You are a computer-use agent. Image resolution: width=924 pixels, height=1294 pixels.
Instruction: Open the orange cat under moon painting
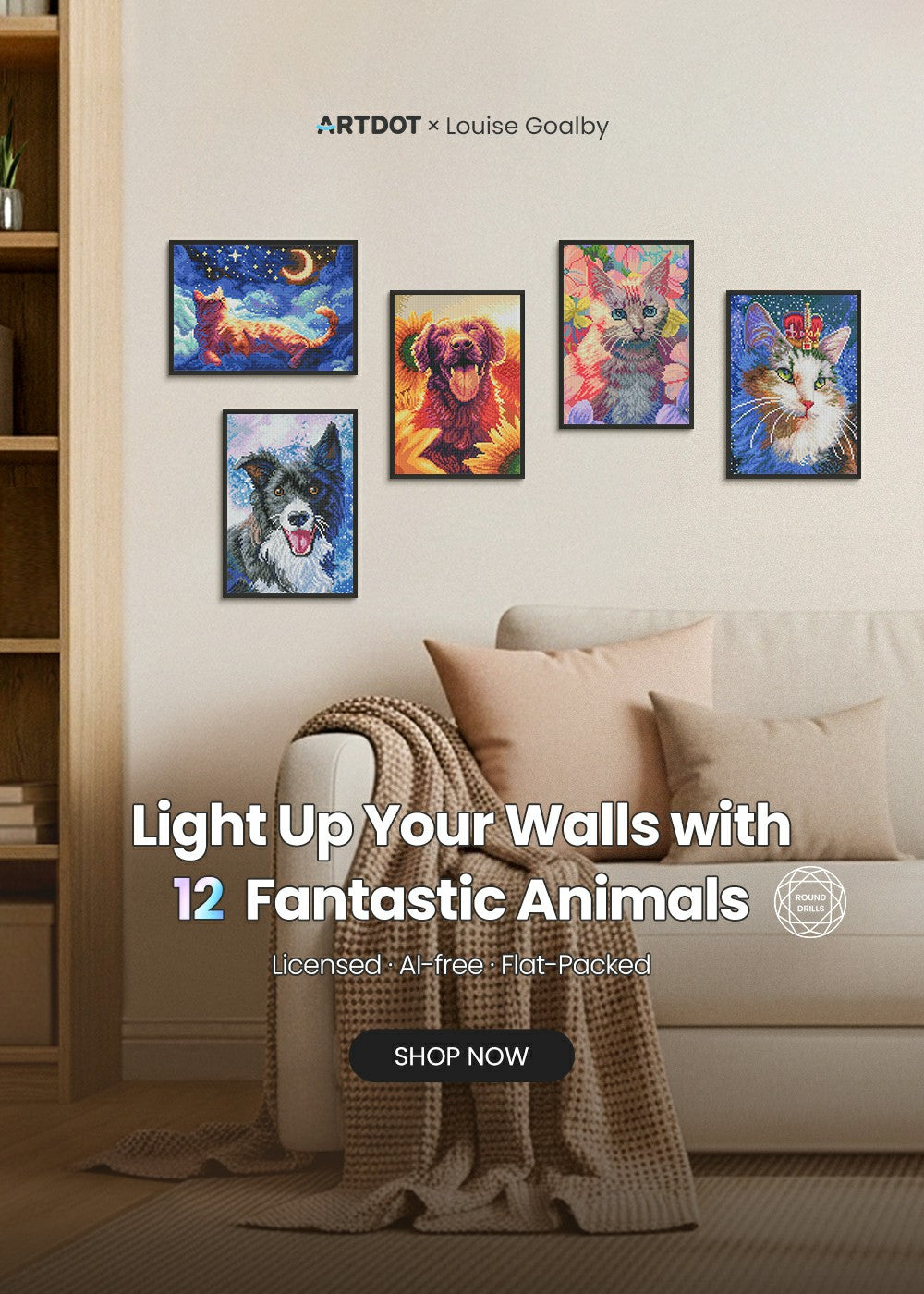[262, 308]
